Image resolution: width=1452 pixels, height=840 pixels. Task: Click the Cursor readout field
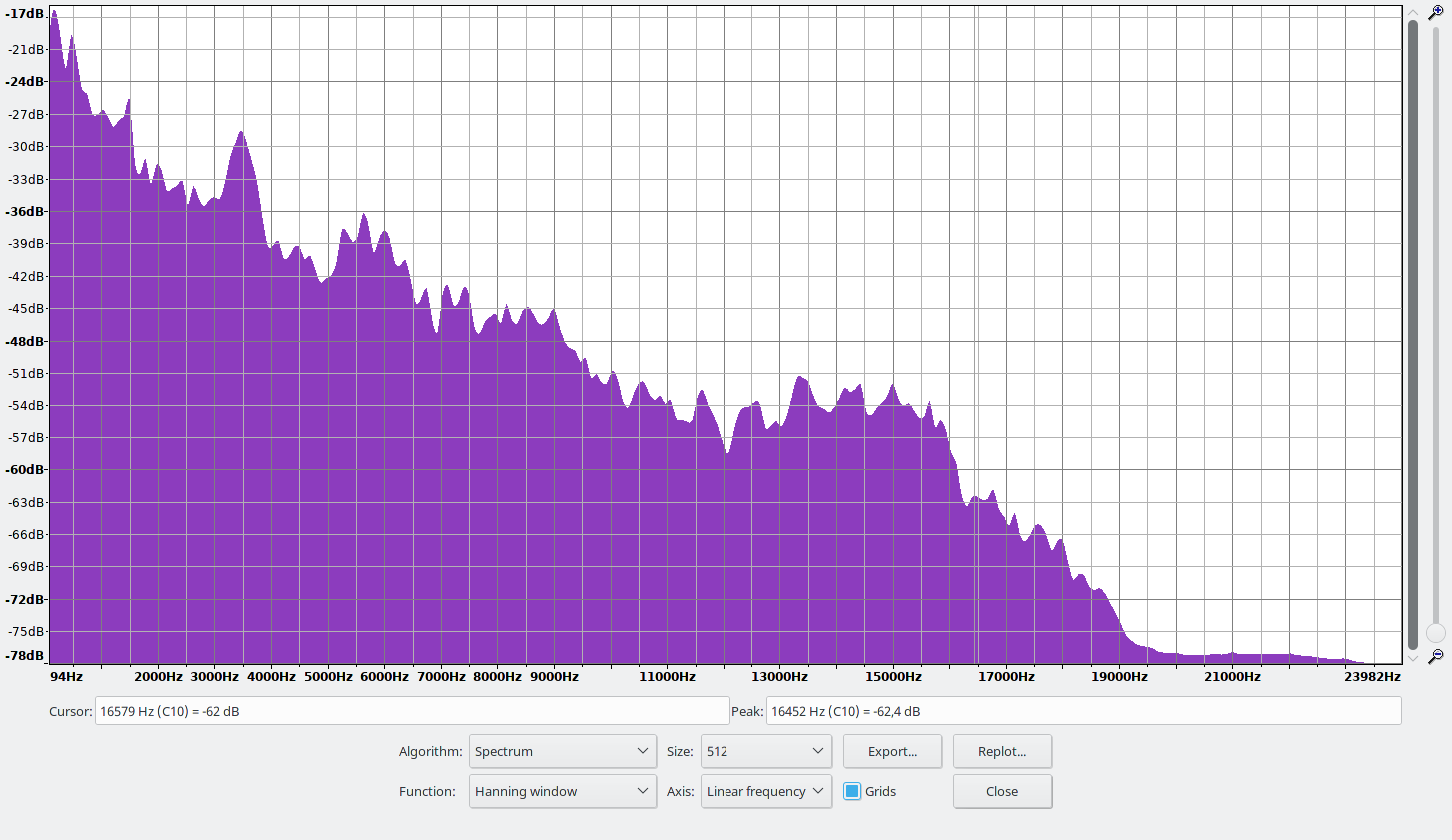coord(412,711)
